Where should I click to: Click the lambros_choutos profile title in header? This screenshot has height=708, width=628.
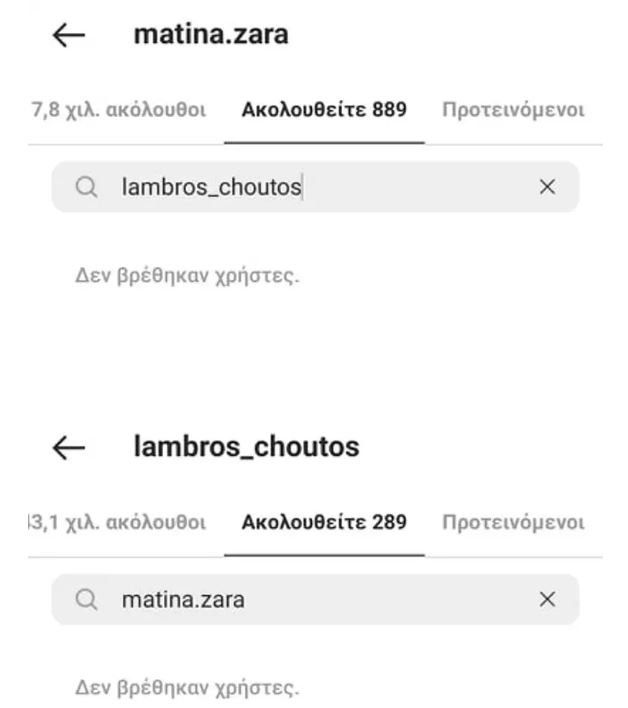click(247, 447)
